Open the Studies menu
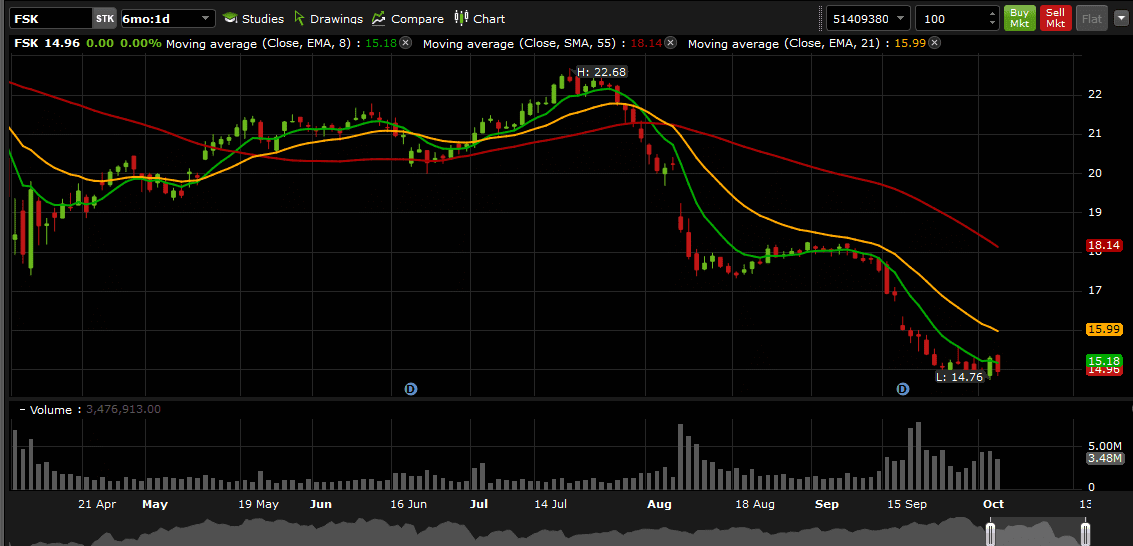The image size is (1133, 546). (x=253, y=19)
